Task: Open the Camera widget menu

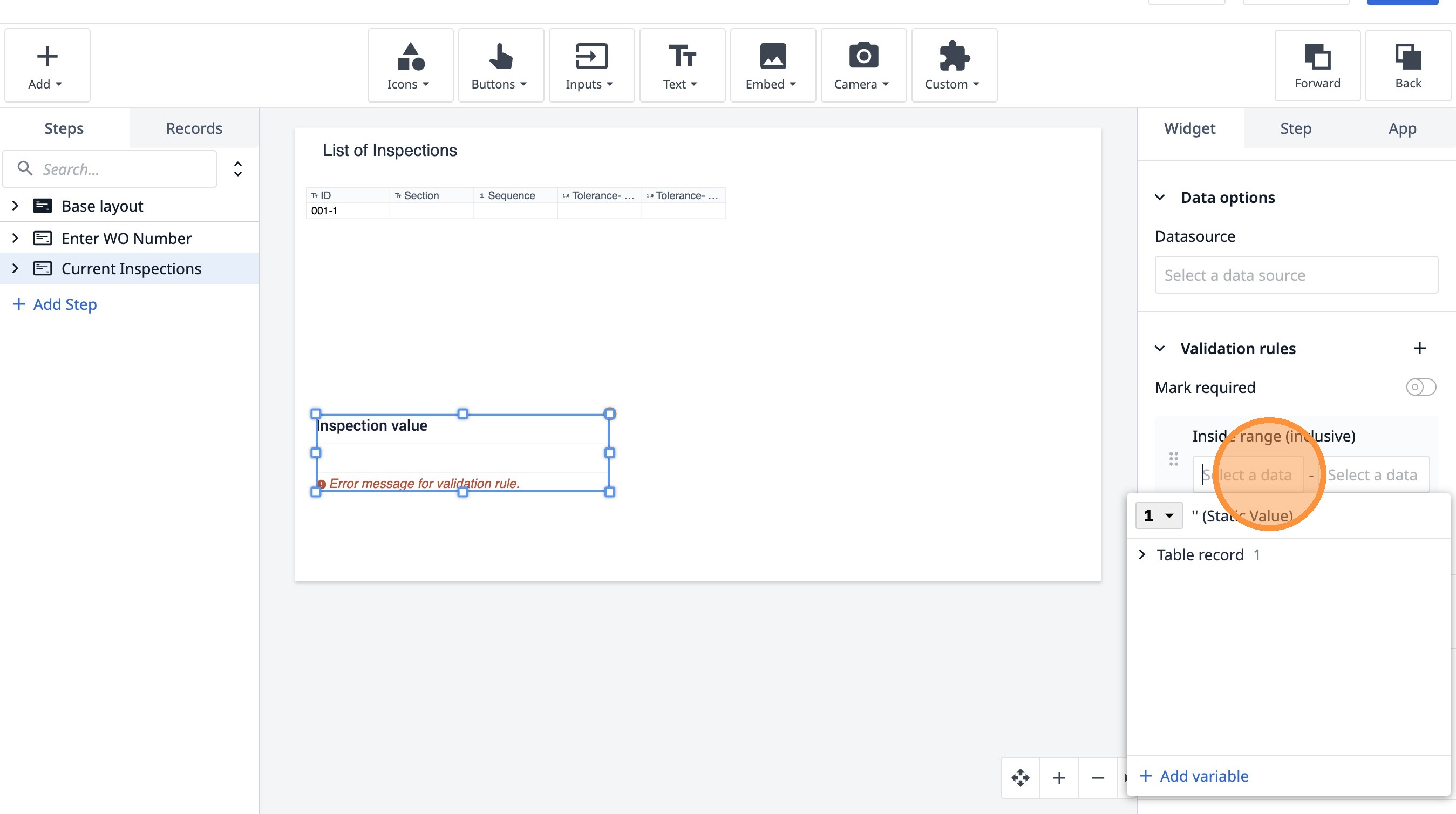Action: point(862,65)
